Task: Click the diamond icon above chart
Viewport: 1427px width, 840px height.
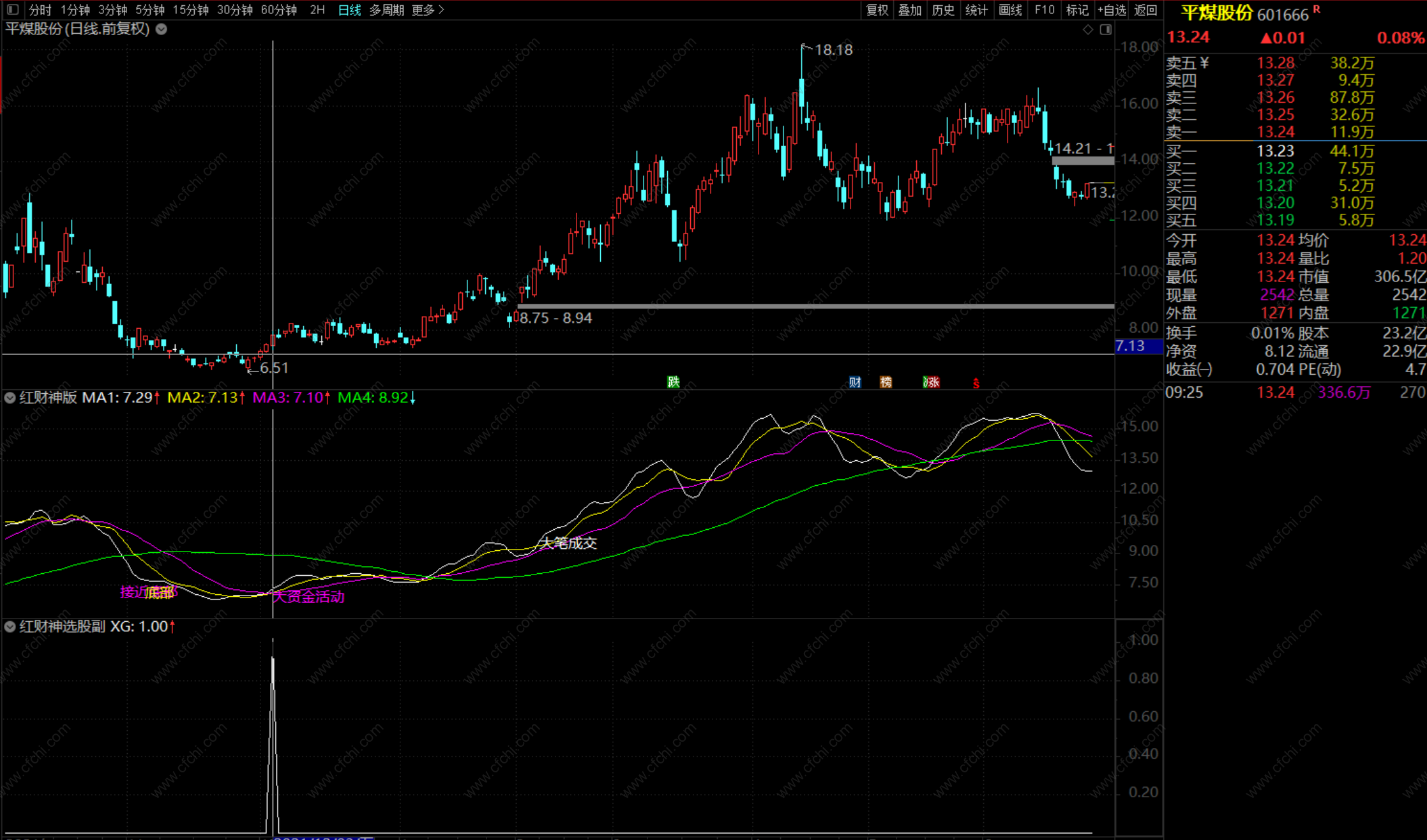Action: (x=1087, y=29)
